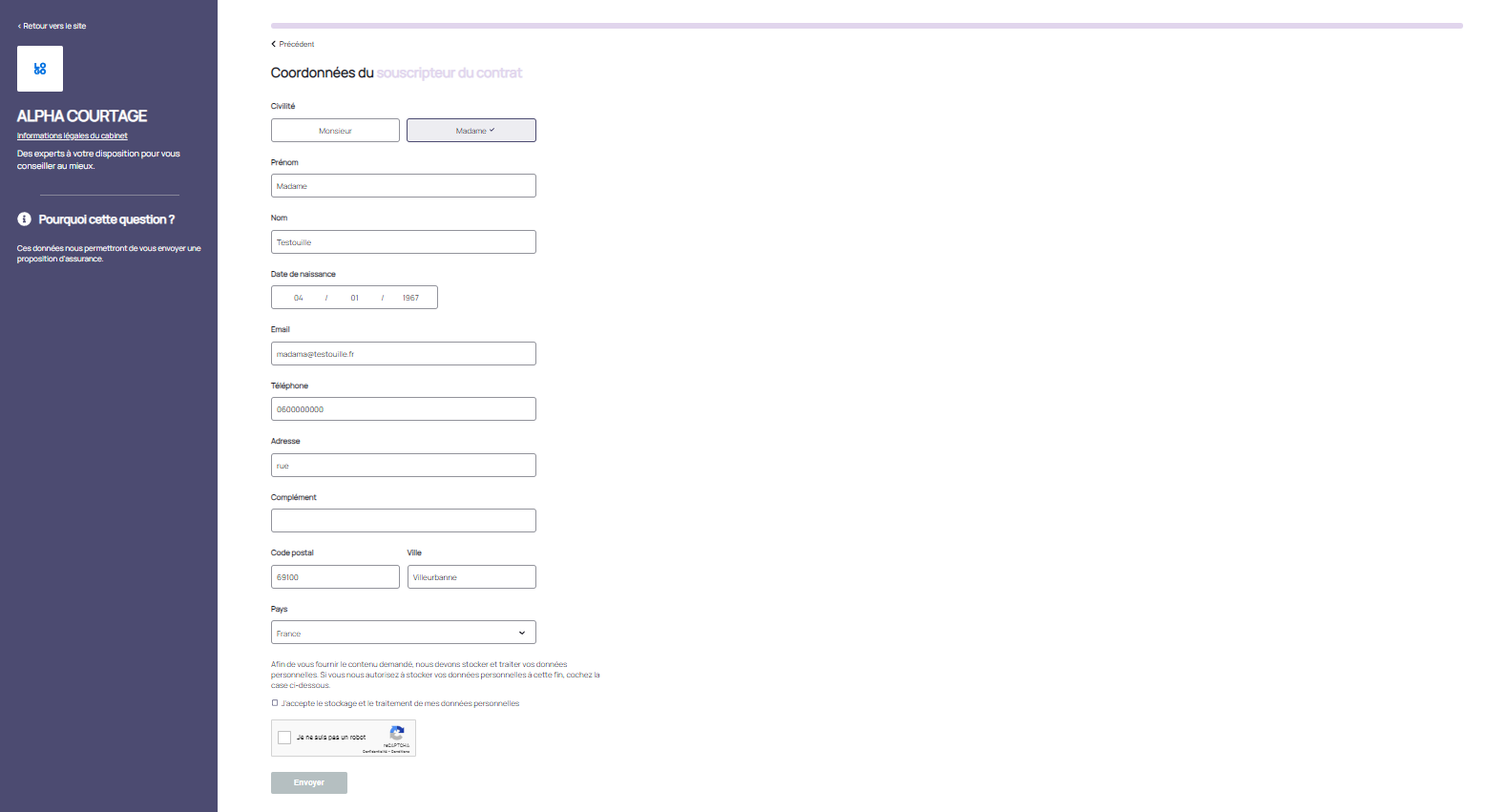Click the Alpha Courtage logo icon
This screenshot has height=812, width=1486.
click(40, 69)
